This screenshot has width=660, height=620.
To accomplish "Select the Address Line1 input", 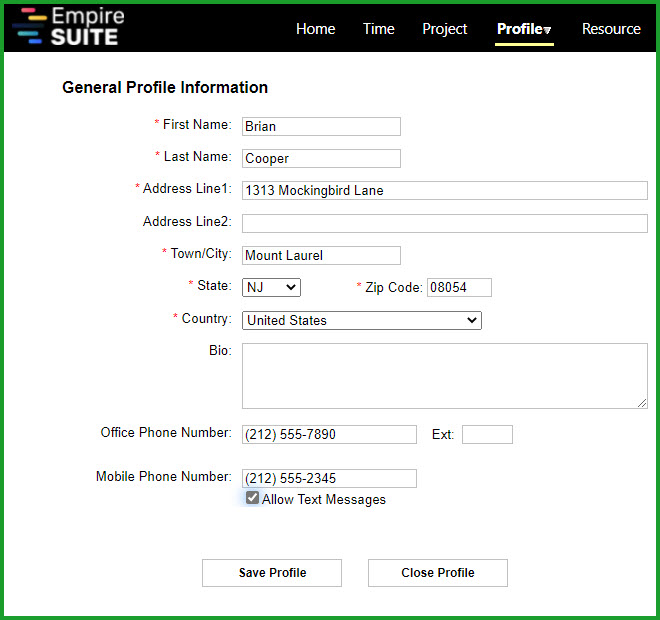I will click(444, 190).
